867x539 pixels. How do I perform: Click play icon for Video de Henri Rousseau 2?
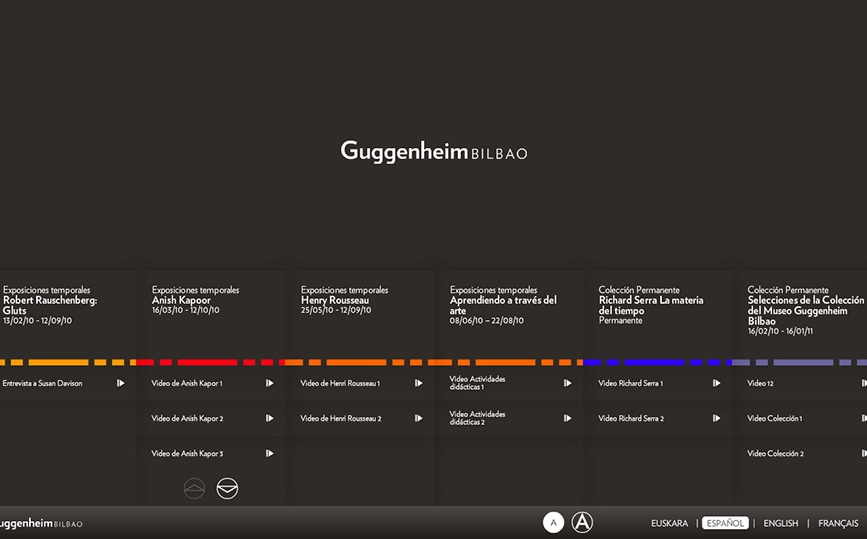click(418, 418)
